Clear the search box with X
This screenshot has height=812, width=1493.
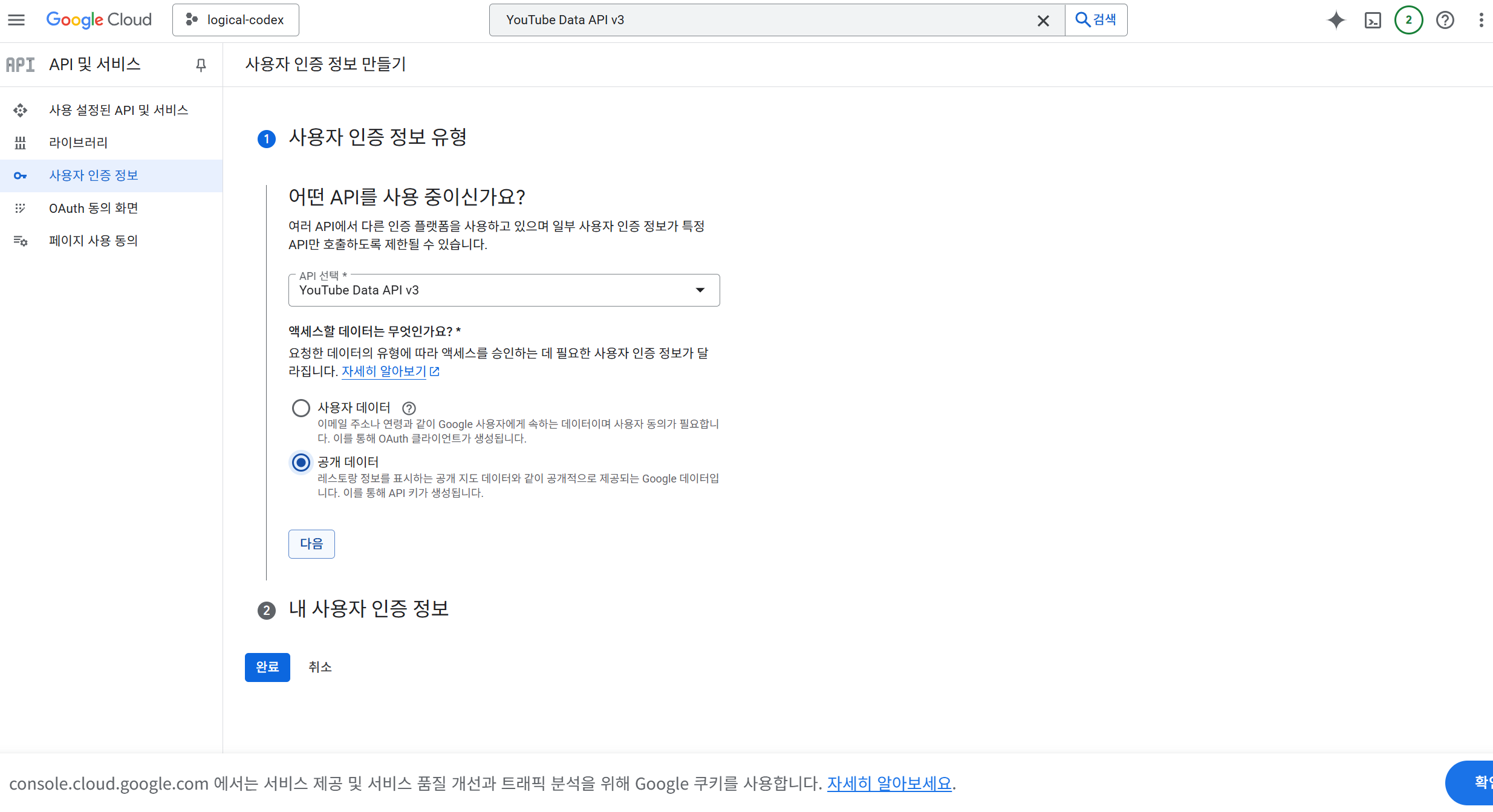coord(1043,21)
